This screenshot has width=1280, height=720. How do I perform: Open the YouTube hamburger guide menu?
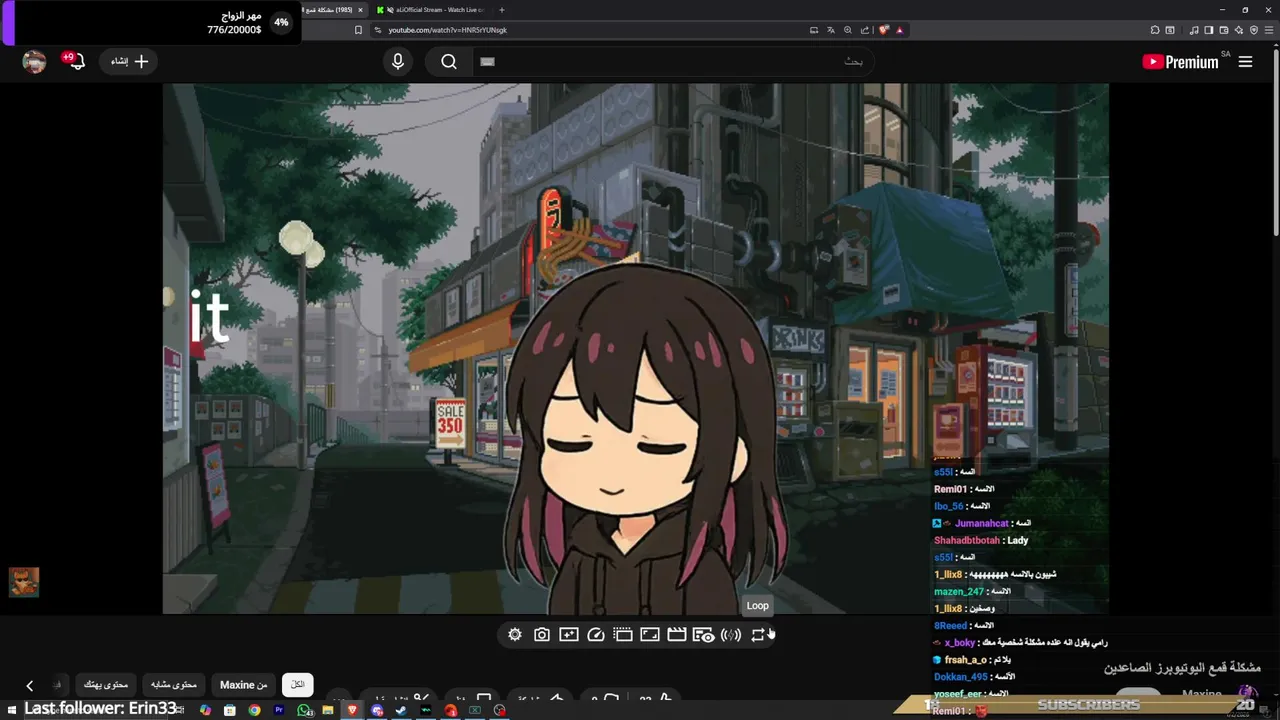pyautogui.click(x=1245, y=62)
